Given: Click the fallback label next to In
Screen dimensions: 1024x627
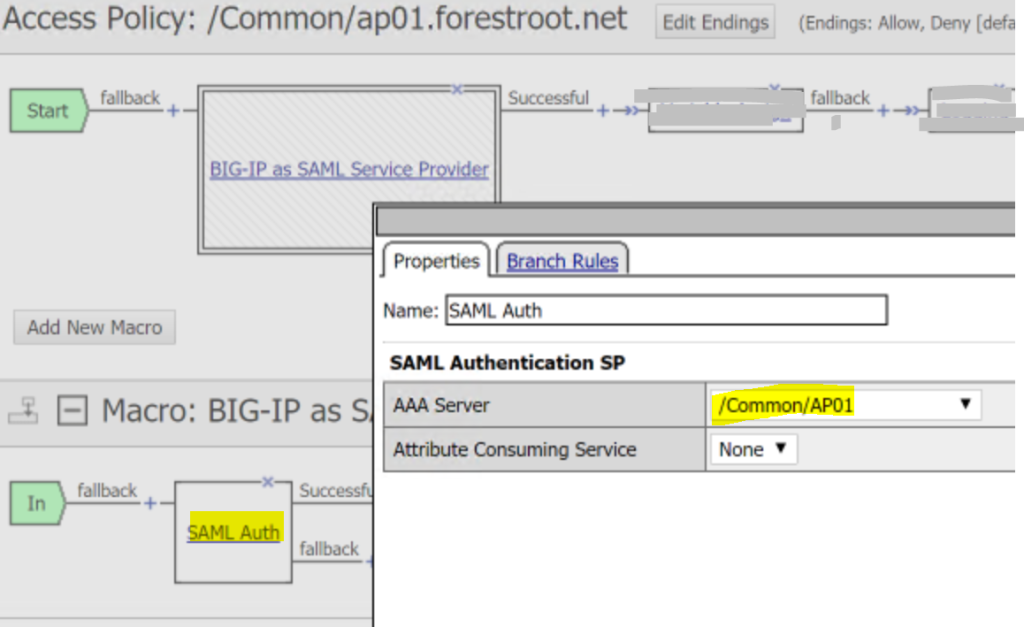Looking at the screenshot, I should [107, 490].
